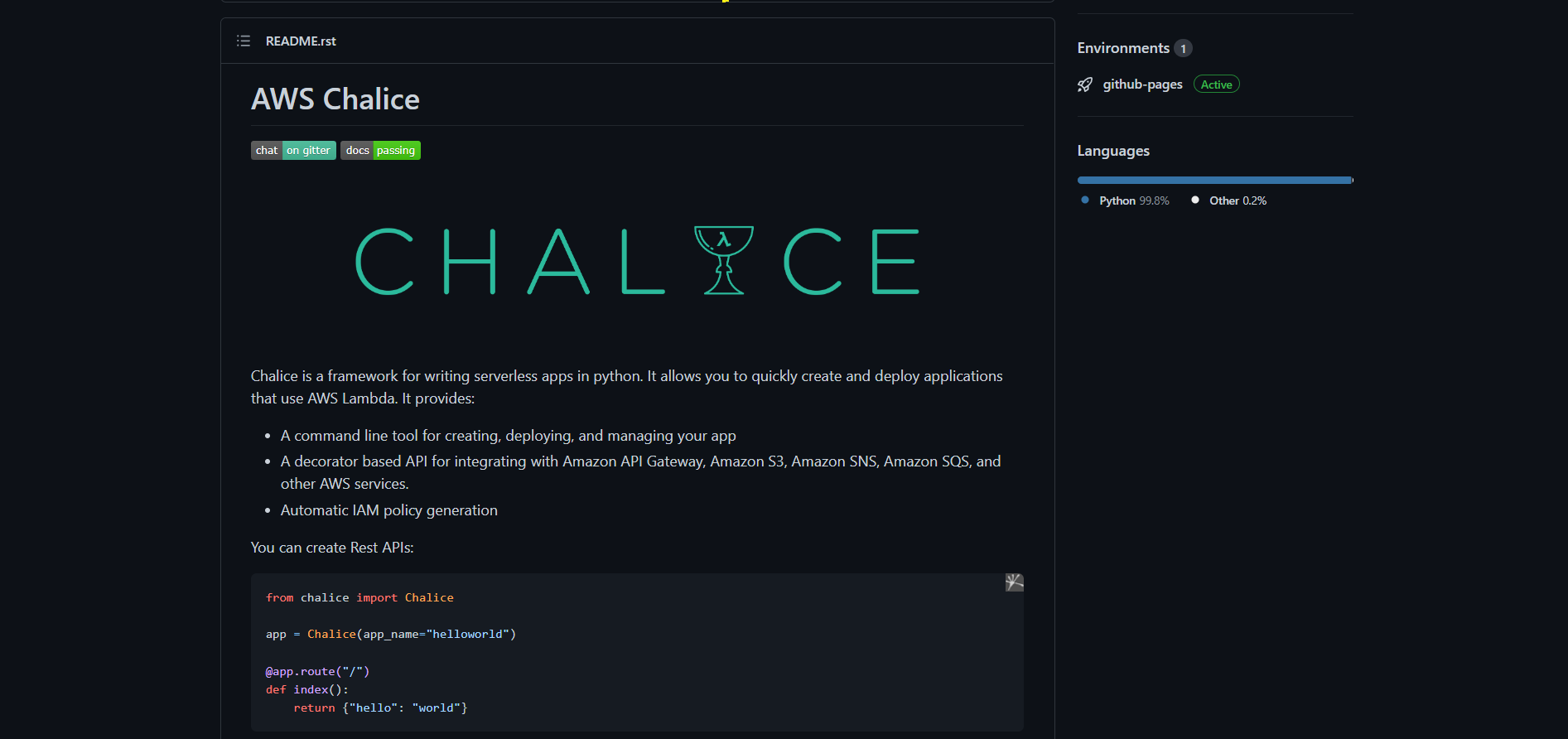The image size is (1568, 739).
Task: Click the Chalice logo image
Action: pyautogui.click(x=637, y=261)
